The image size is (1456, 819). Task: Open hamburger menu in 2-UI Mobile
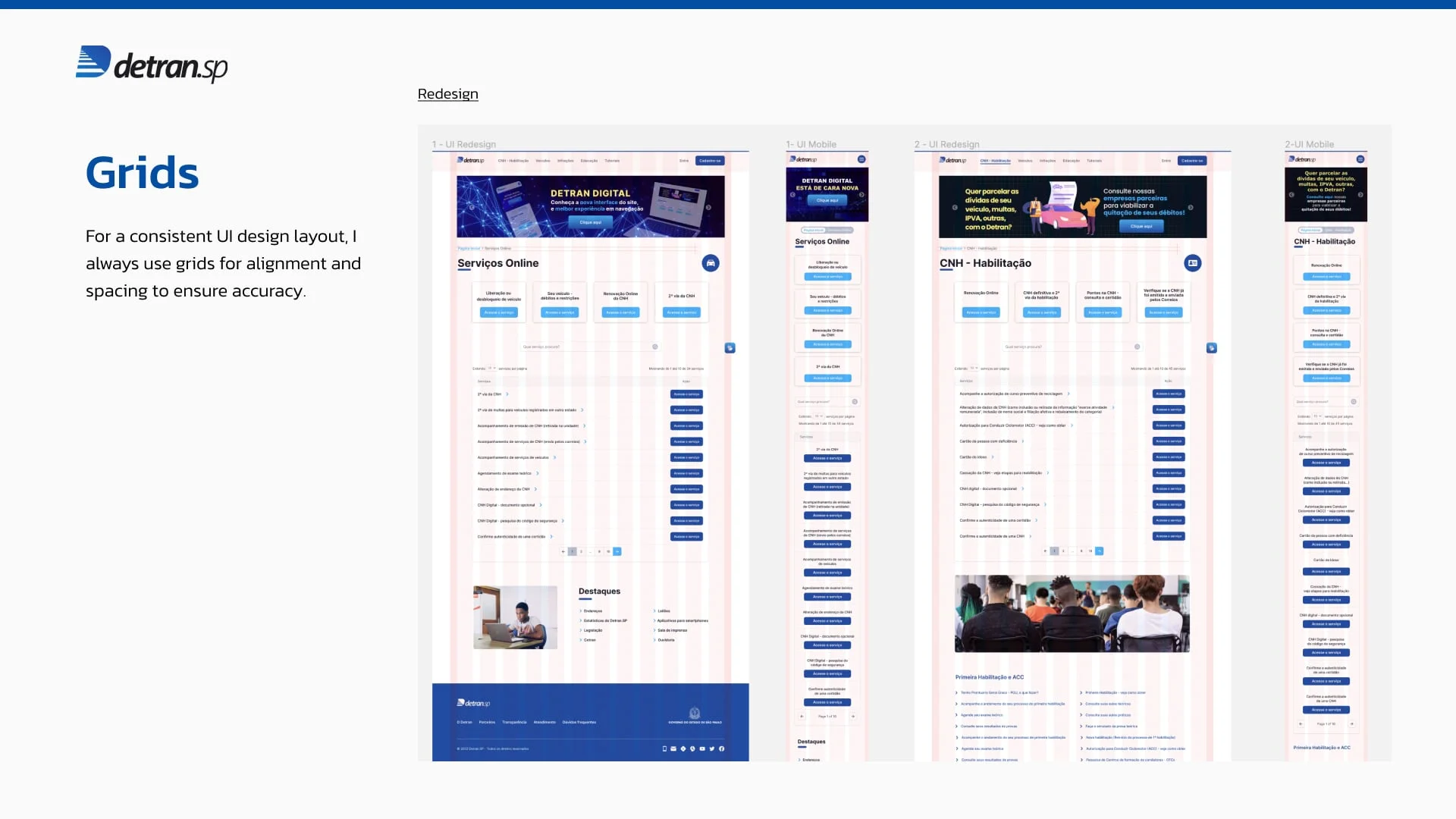[1360, 159]
